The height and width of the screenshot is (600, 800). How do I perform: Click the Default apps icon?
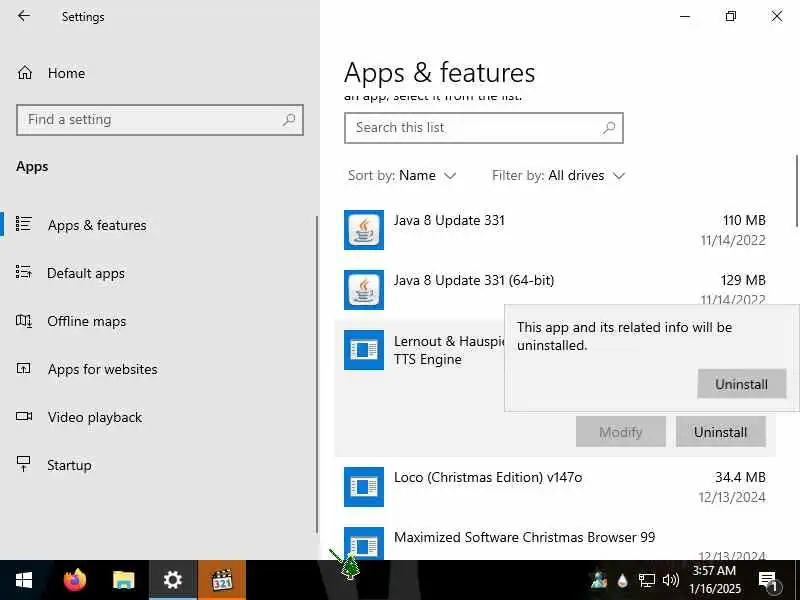23,272
